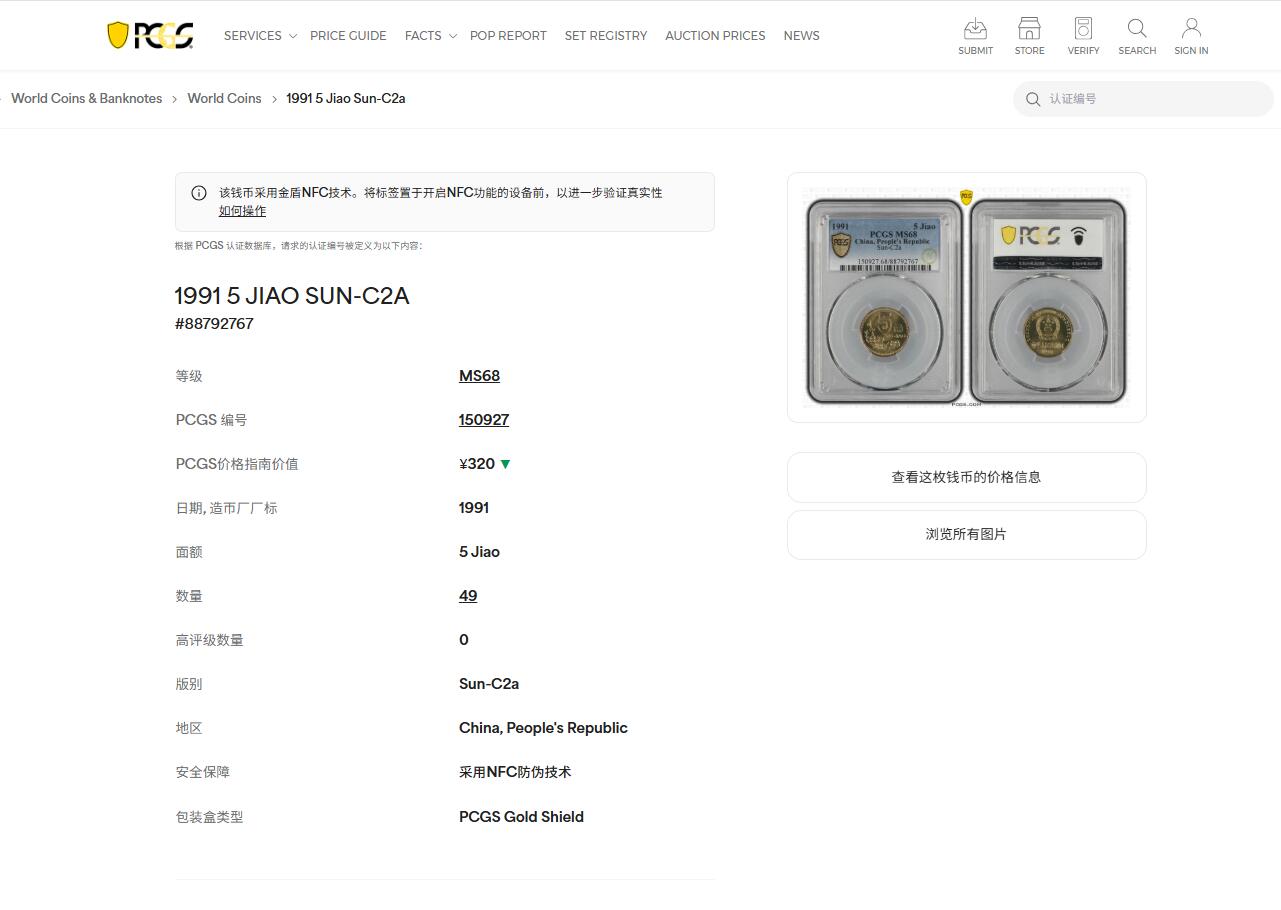Click the 查看这枚钱币的价格信息 button
Image resolution: width=1281 pixels, height=910 pixels.
(x=965, y=477)
